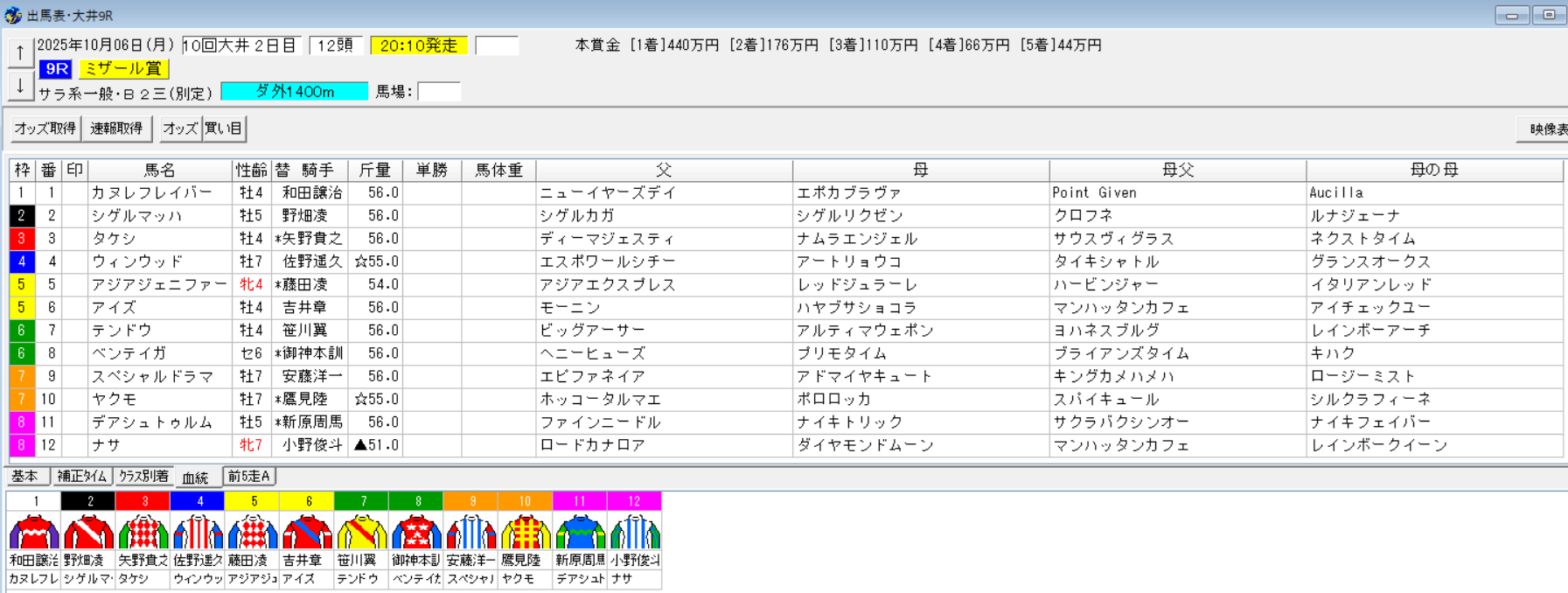
Task: Open the 補正タイム tab
Action: (81, 477)
